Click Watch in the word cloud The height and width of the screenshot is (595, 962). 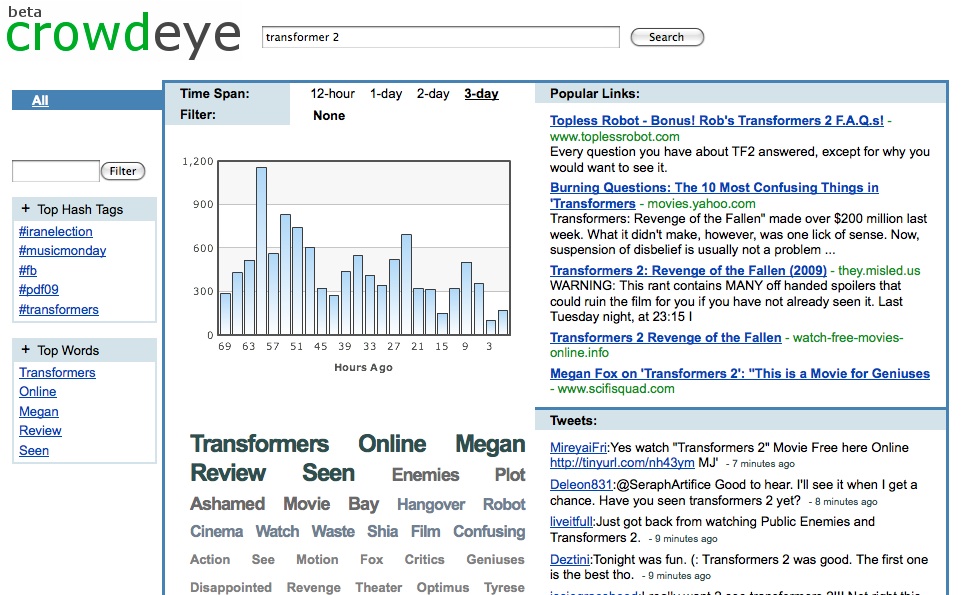(x=277, y=532)
